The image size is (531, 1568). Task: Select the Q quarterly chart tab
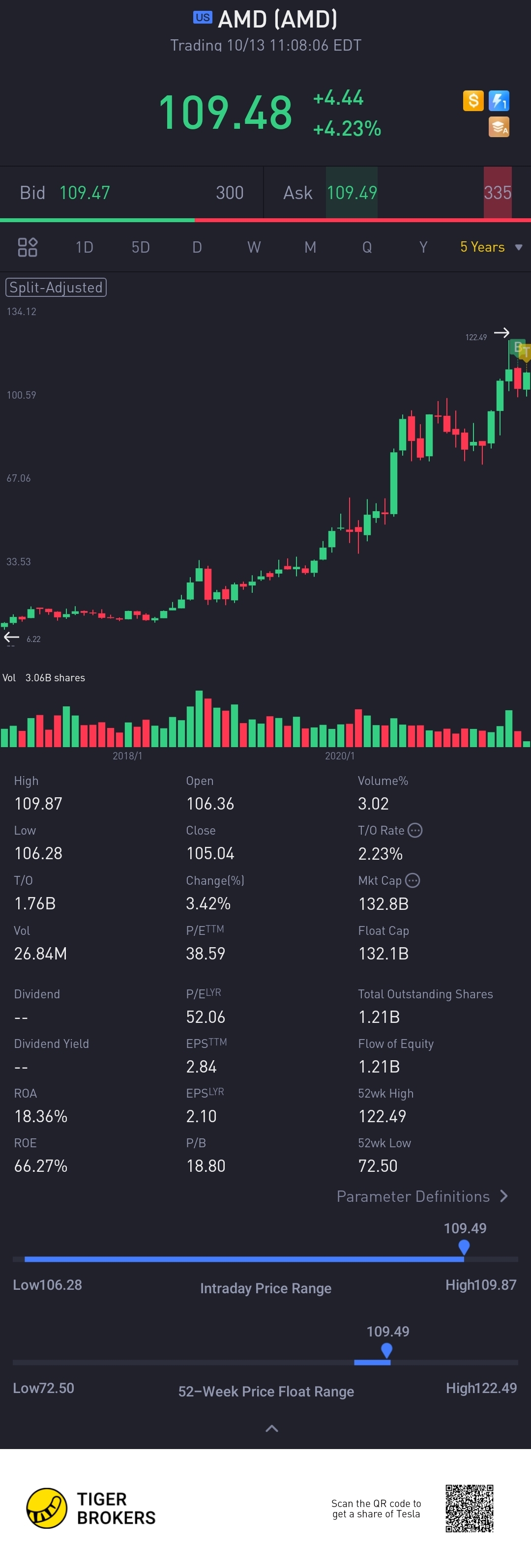pos(367,247)
